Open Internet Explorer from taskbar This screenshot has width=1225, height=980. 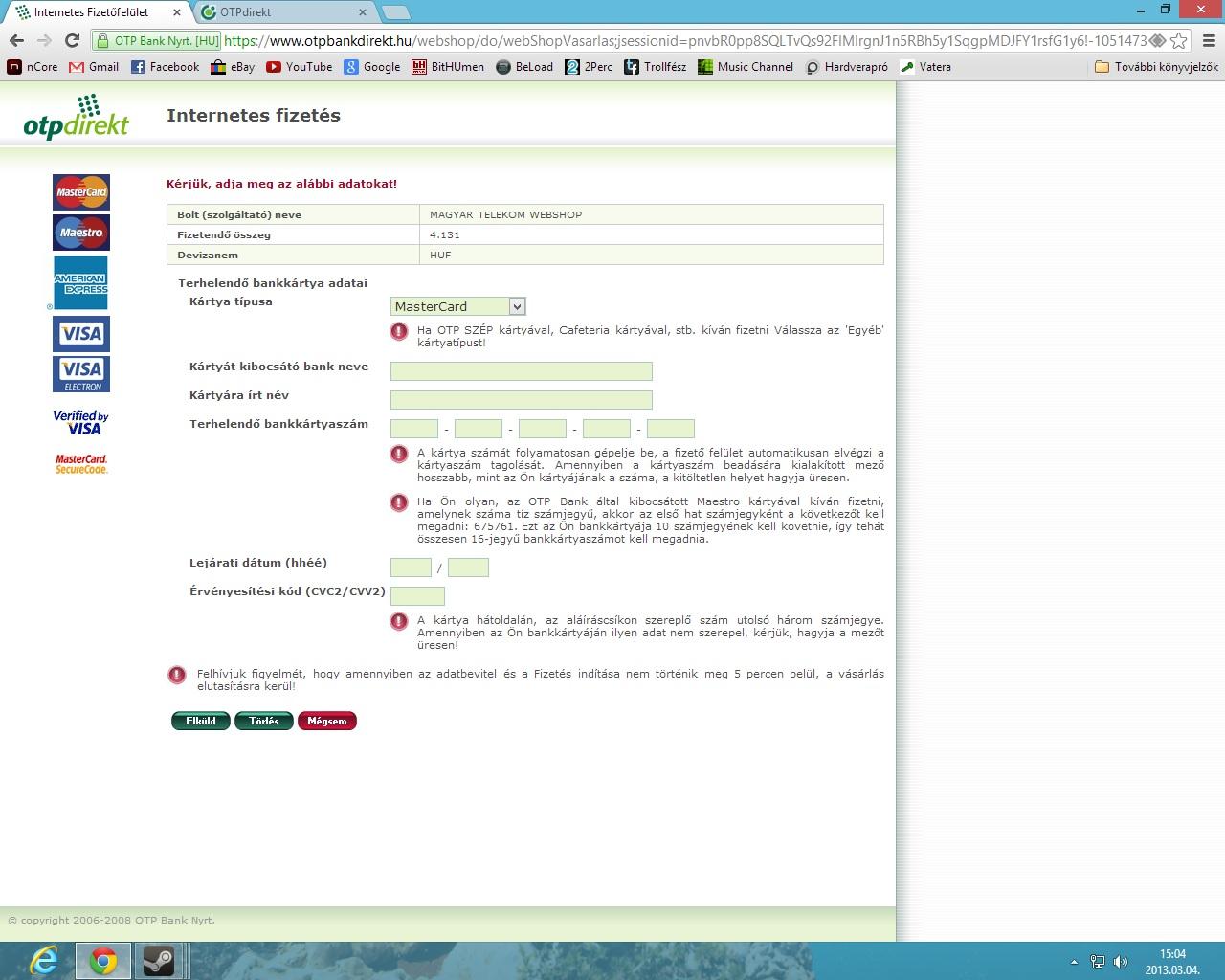pyautogui.click(x=44, y=961)
